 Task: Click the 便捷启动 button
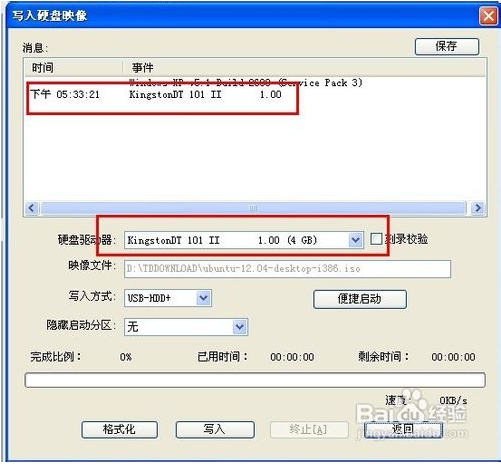click(x=360, y=299)
